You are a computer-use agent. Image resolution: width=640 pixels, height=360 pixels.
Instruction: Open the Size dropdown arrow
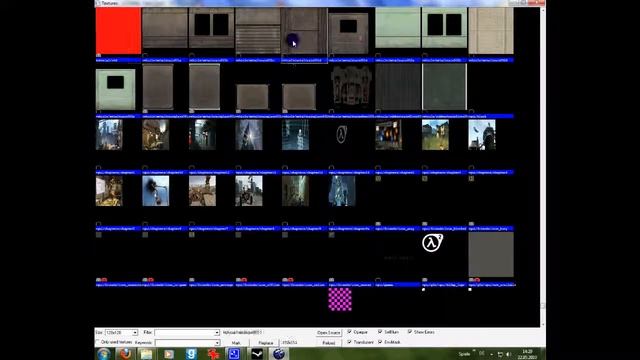pos(135,333)
